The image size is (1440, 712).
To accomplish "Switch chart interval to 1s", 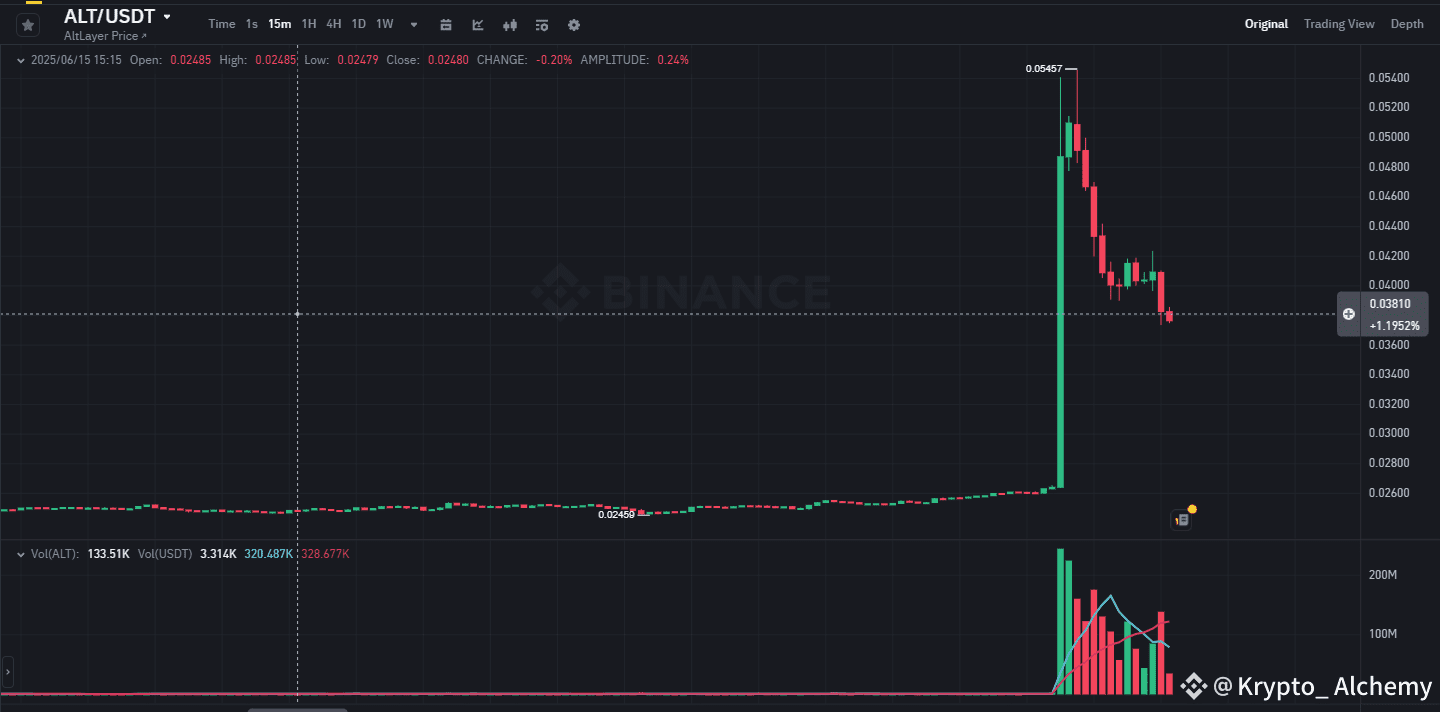I will point(252,24).
